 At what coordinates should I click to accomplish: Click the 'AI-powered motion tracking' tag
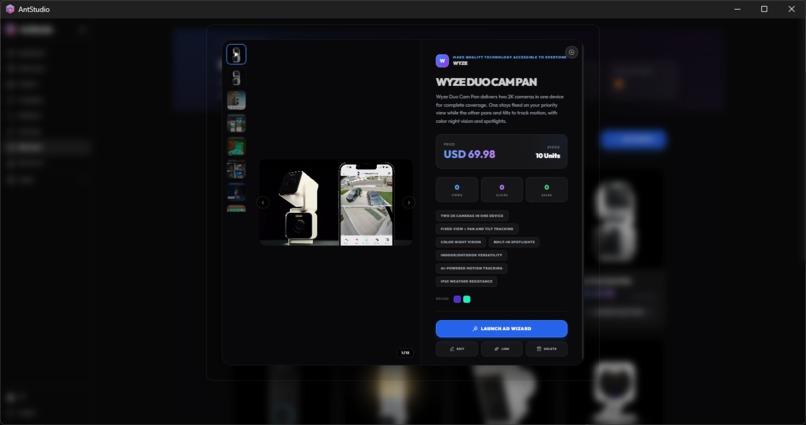471,268
